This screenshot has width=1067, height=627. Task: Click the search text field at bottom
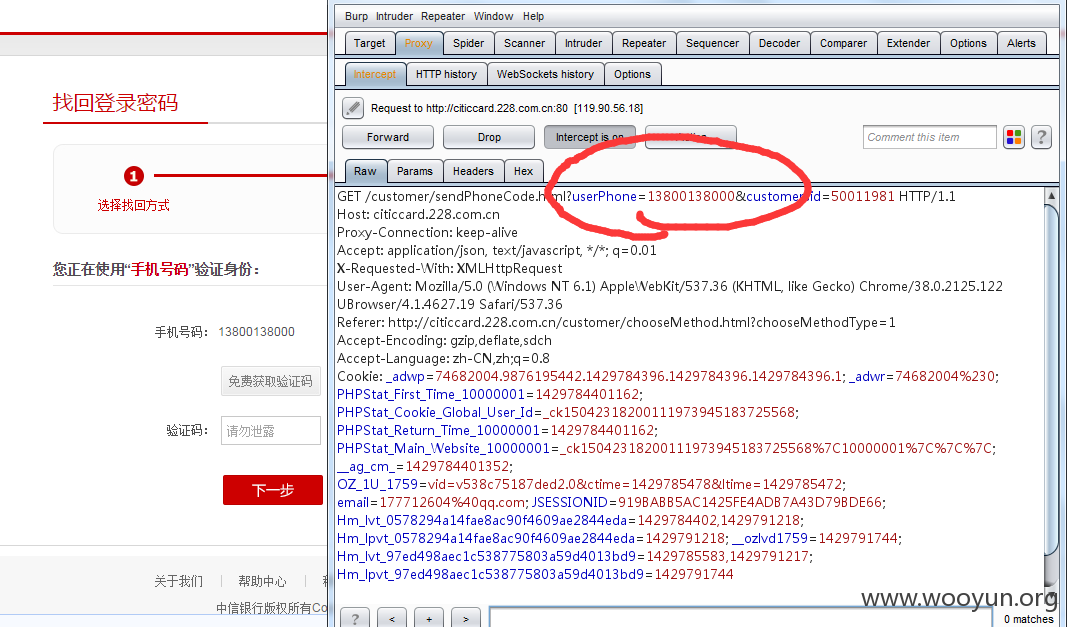742,617
